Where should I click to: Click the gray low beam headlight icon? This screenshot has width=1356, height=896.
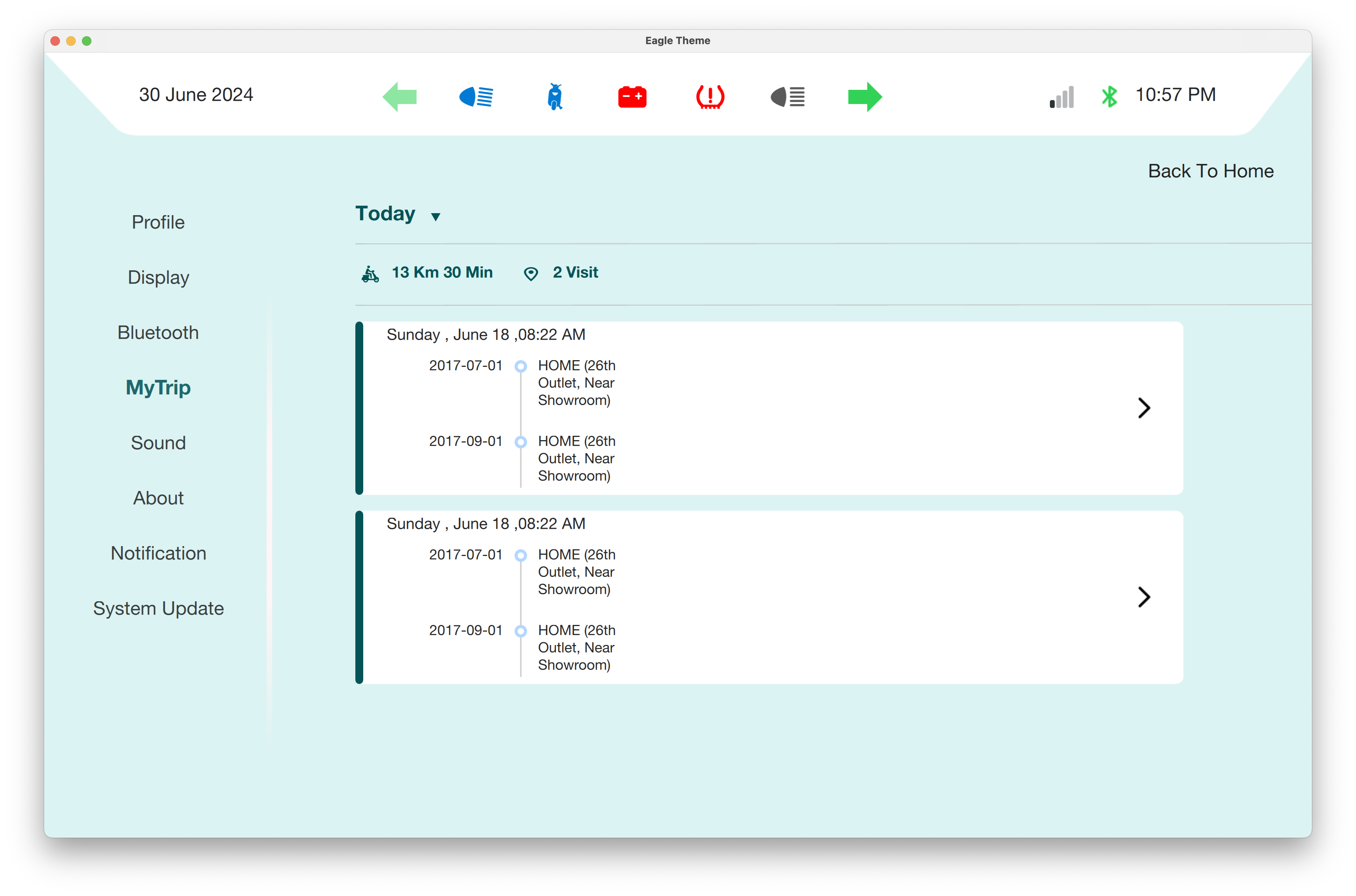(x=788, y=97)
